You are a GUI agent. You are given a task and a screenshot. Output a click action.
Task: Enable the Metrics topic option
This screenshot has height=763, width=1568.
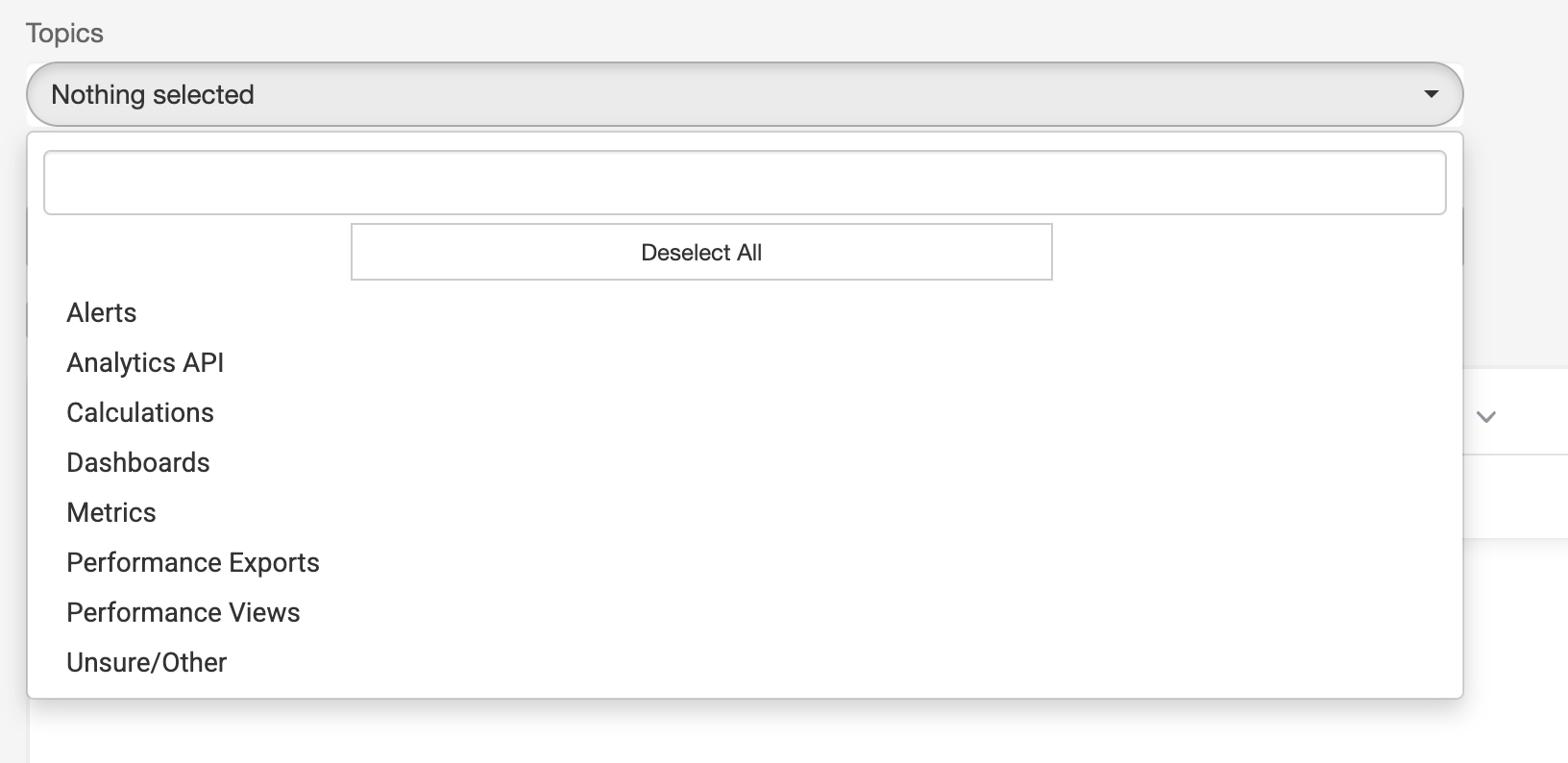111,513
